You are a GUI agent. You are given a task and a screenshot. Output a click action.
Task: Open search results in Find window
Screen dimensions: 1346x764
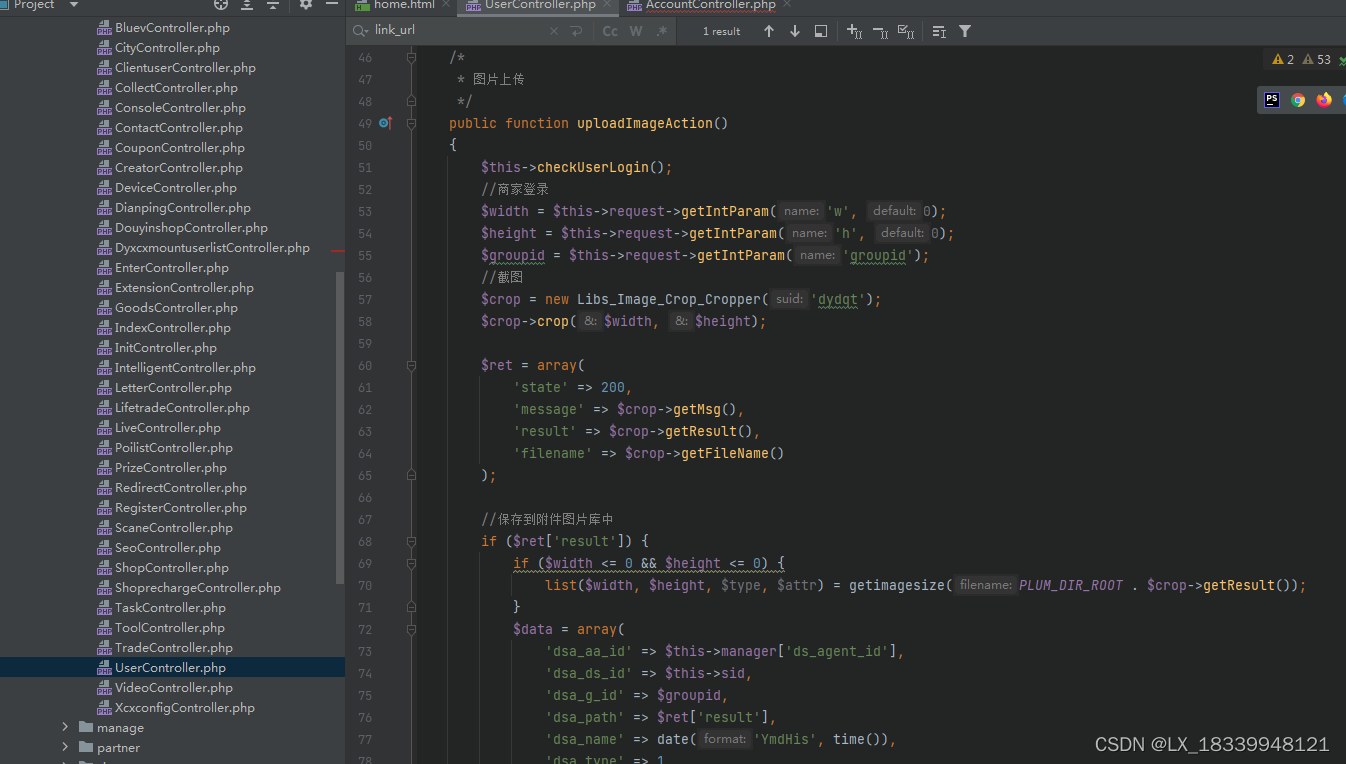coord(821,31)
